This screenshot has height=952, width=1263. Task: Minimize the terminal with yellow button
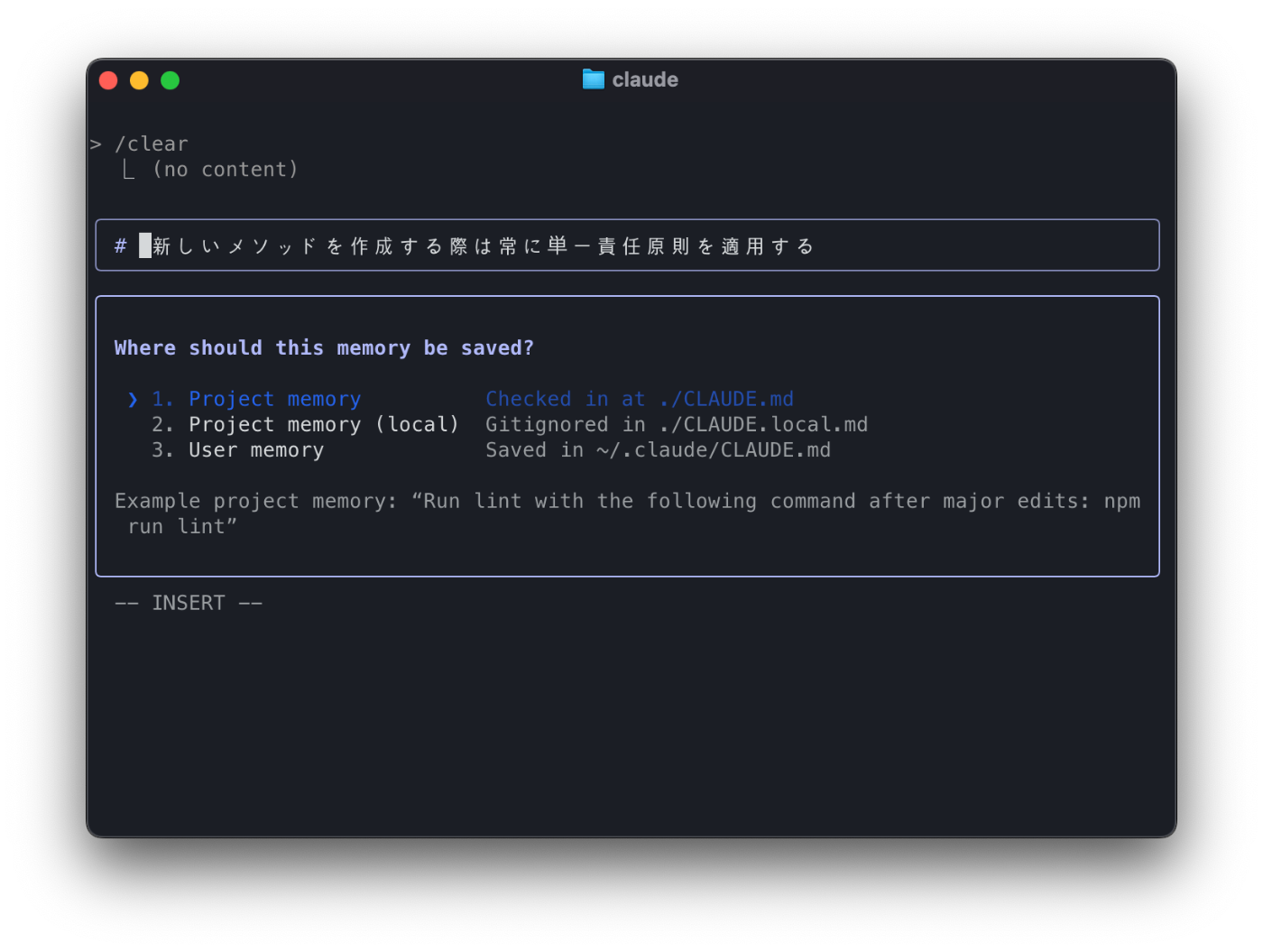click(139, 80)
